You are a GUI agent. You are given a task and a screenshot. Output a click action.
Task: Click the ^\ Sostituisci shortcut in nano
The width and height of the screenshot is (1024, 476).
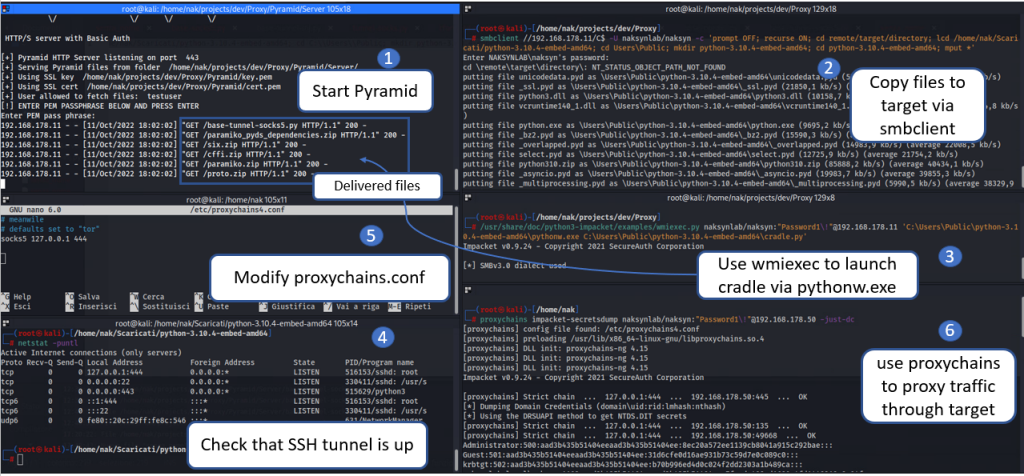159,305
